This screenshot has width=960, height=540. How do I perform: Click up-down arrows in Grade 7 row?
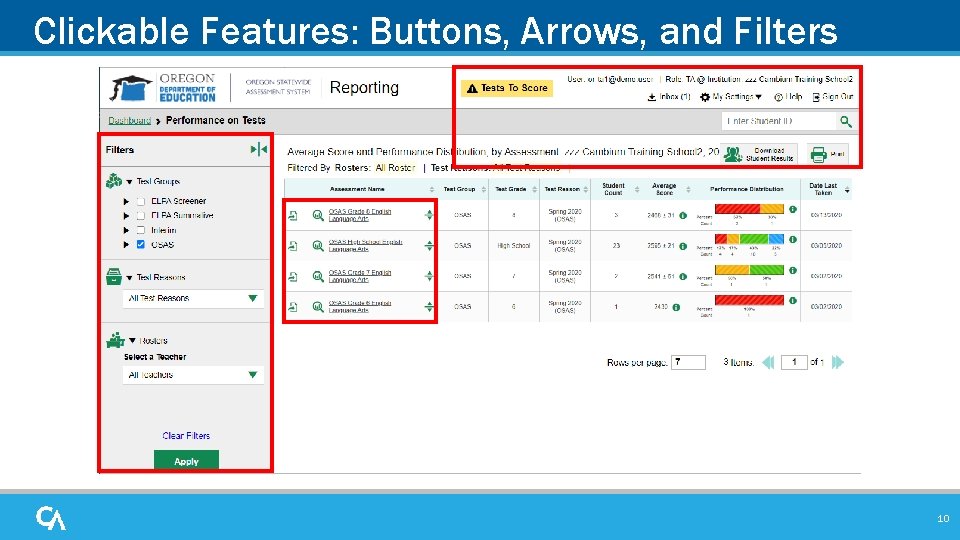coord(429,276)
